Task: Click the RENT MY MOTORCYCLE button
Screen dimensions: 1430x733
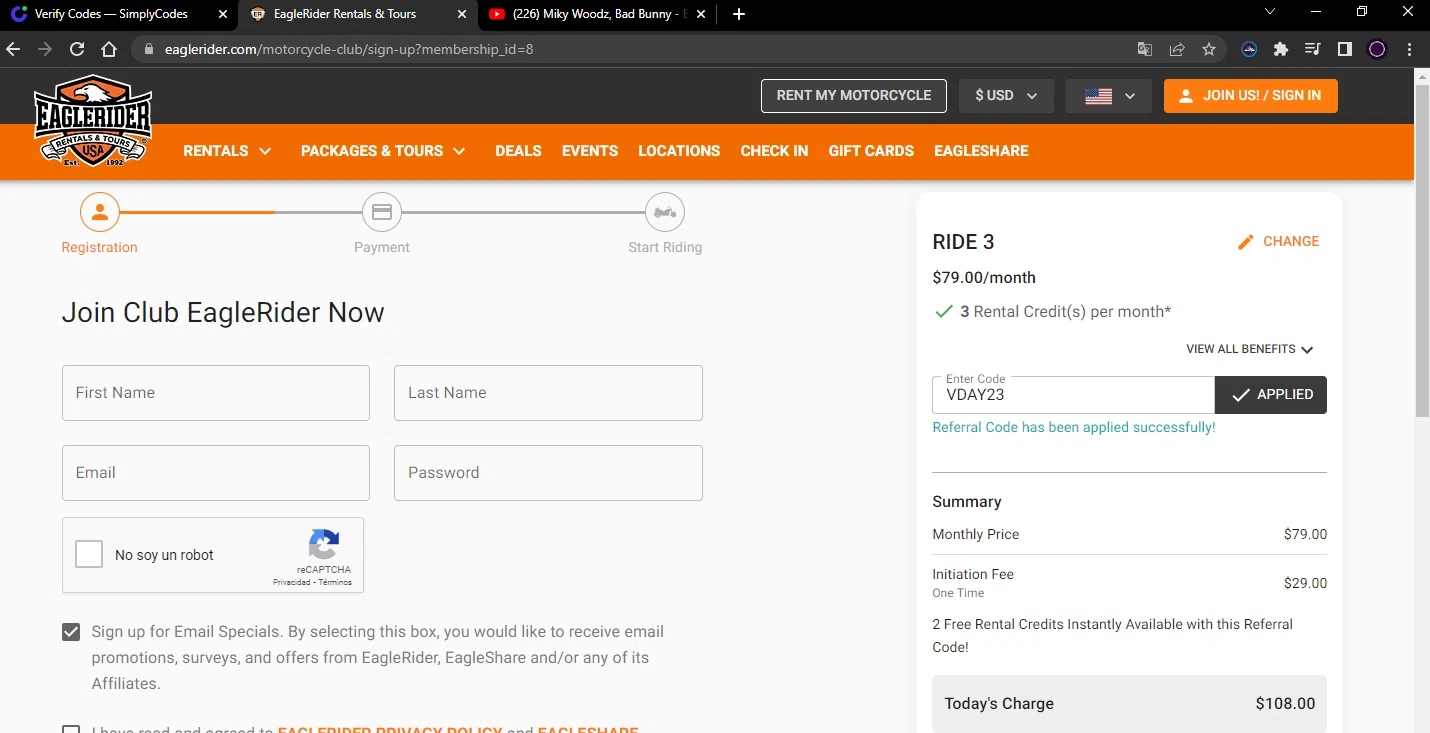Action: [x=854, y=96]
